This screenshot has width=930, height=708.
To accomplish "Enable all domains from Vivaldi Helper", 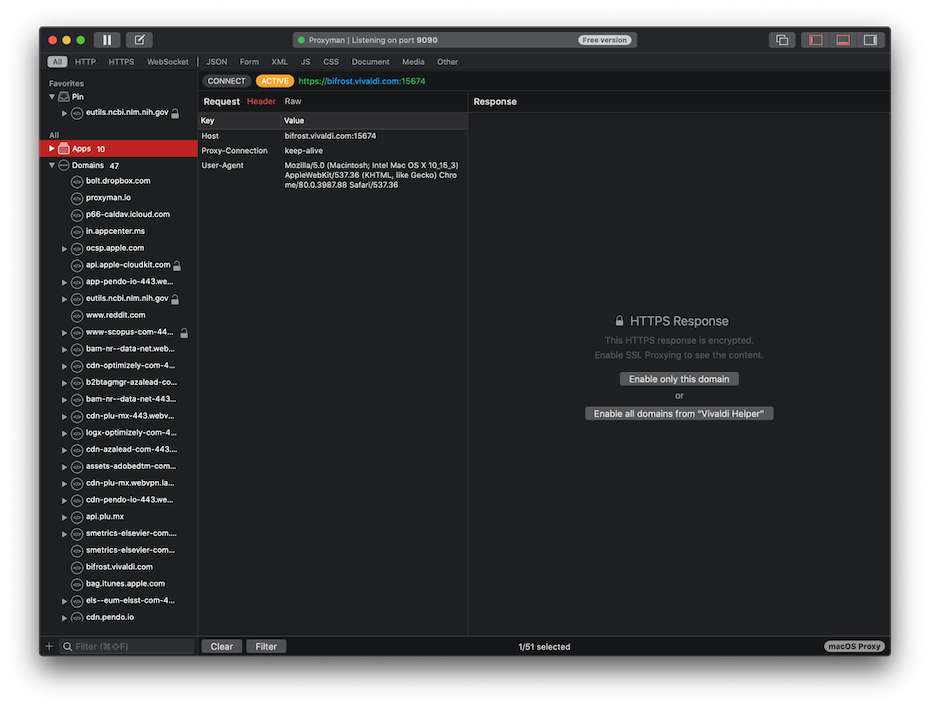I will point(679,413).
